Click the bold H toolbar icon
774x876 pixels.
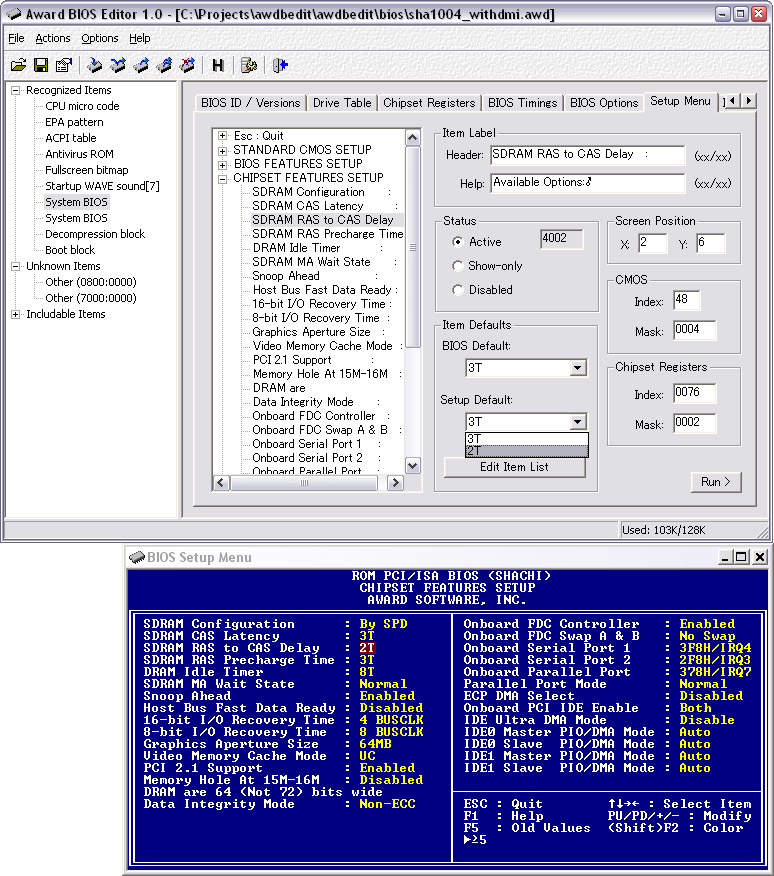pos(218,65)
